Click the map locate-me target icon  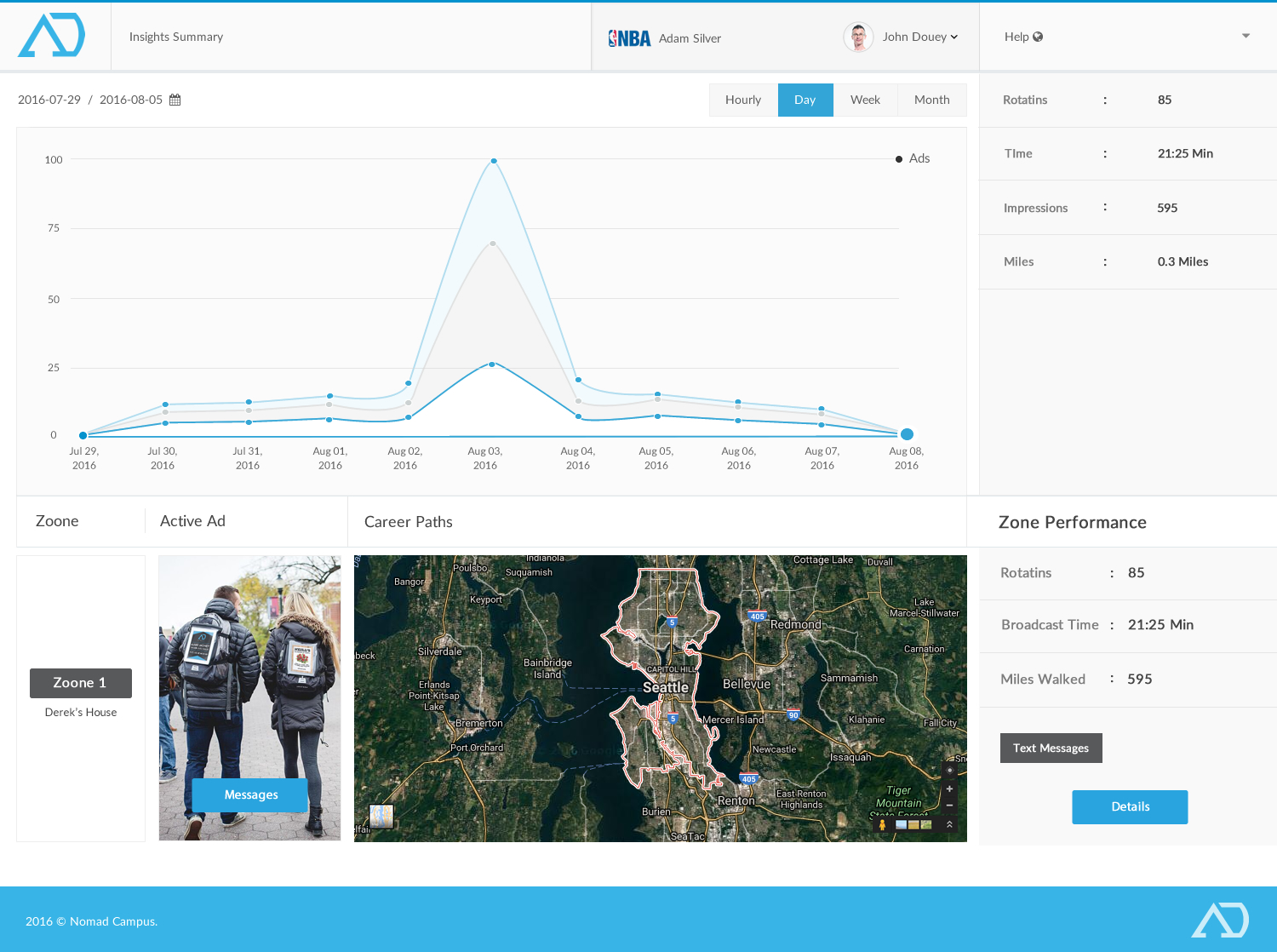(949, 771)
